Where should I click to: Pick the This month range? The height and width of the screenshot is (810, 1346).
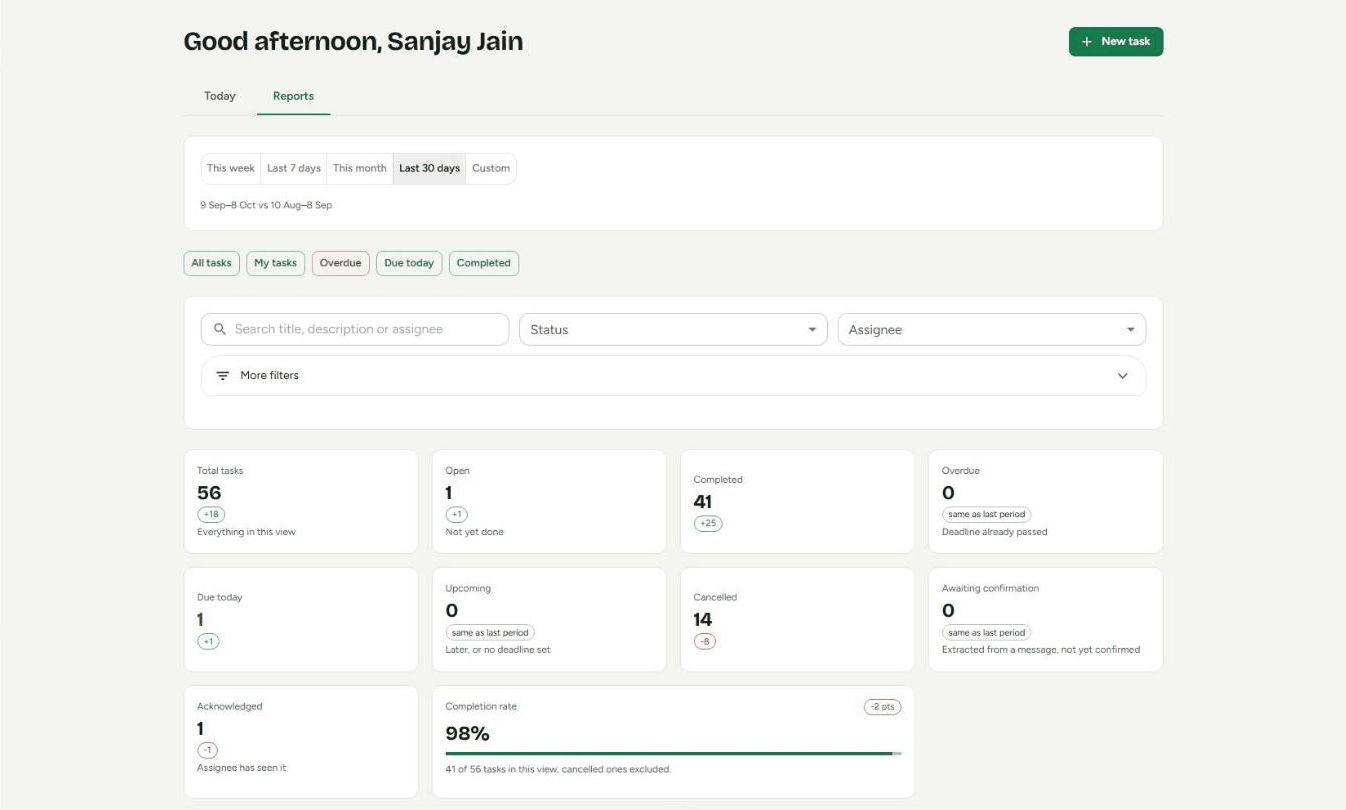pyautogui.click(x=360, y=168)
